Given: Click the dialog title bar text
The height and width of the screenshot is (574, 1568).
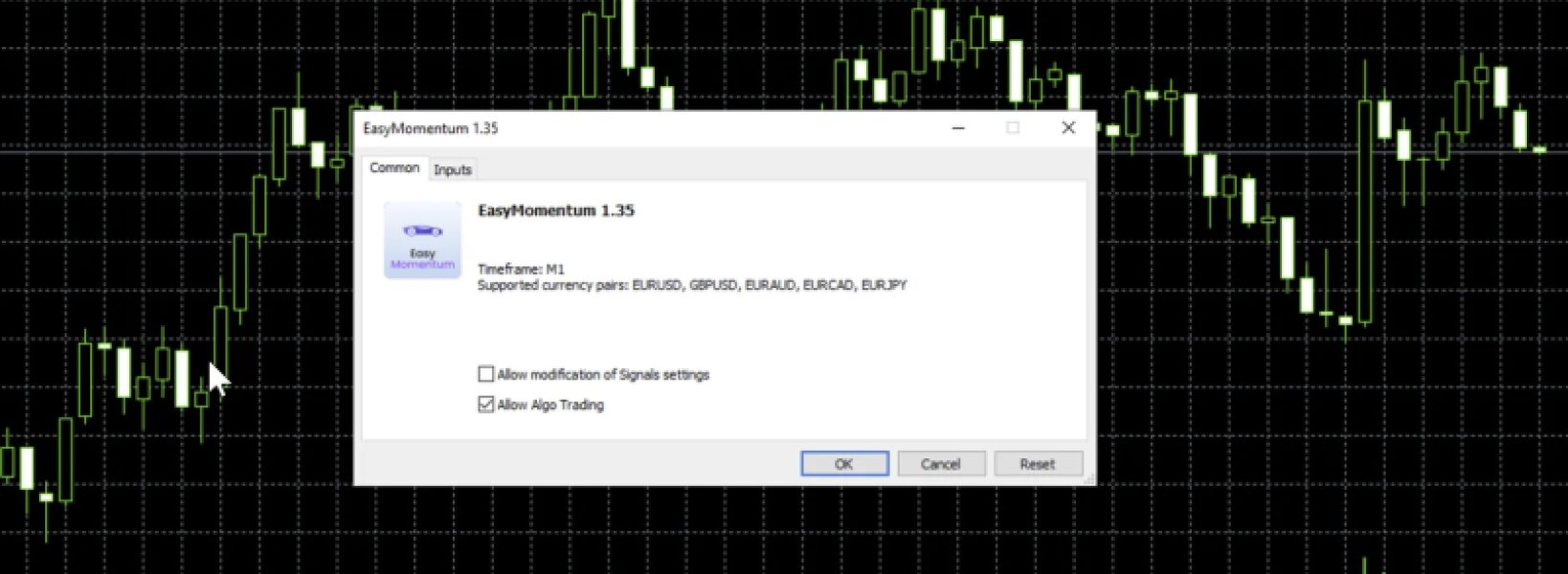Looking at the screenshot, I should click(431, 128).
